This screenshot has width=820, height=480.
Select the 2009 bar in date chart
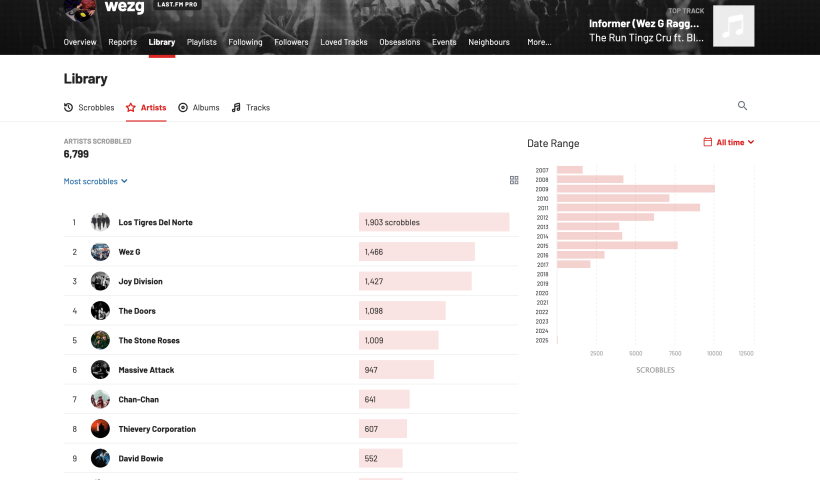tap(635, 189)
